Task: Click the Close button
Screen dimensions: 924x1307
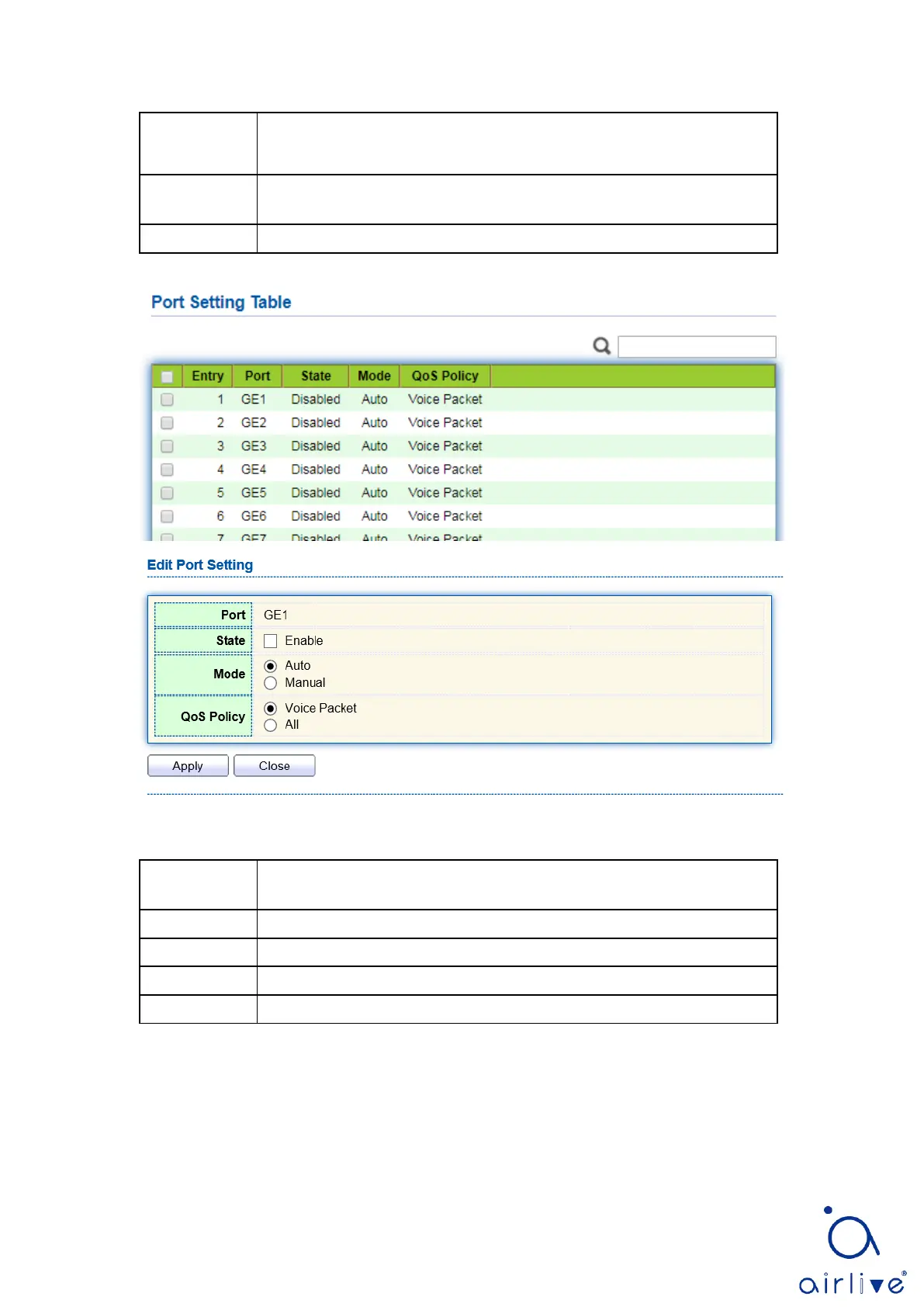Action: 274,766
